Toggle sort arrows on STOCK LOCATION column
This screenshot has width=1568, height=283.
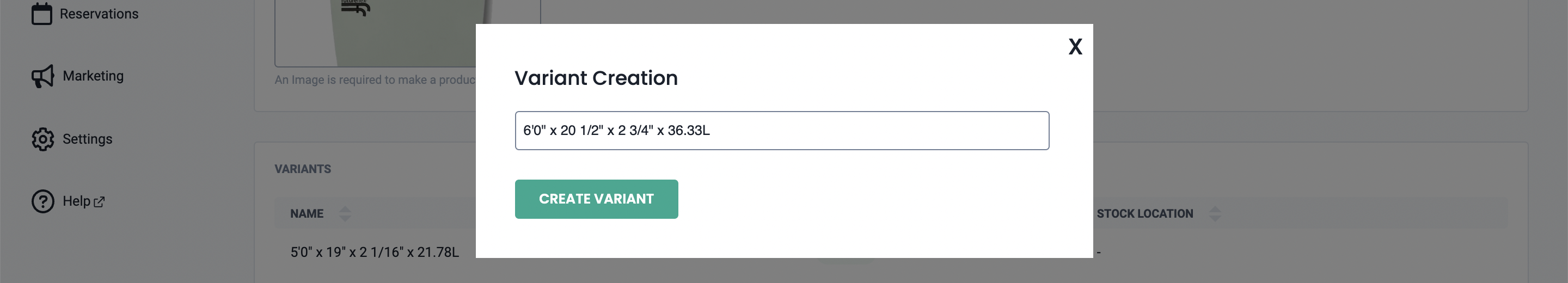click(1215, 214)
